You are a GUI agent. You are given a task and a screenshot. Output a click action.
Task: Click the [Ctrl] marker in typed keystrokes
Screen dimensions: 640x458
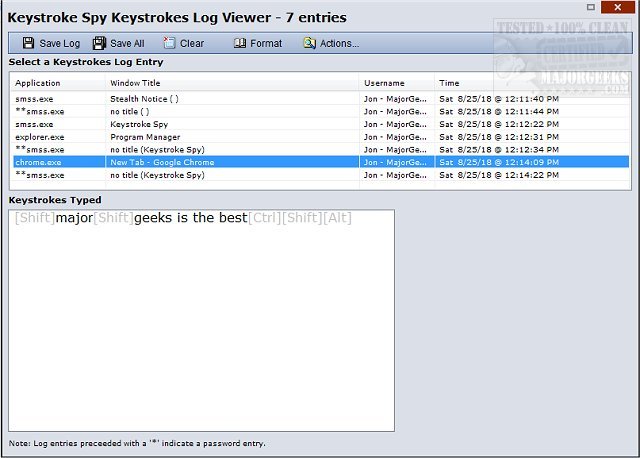pyautogui.click(x=264, y=218)
